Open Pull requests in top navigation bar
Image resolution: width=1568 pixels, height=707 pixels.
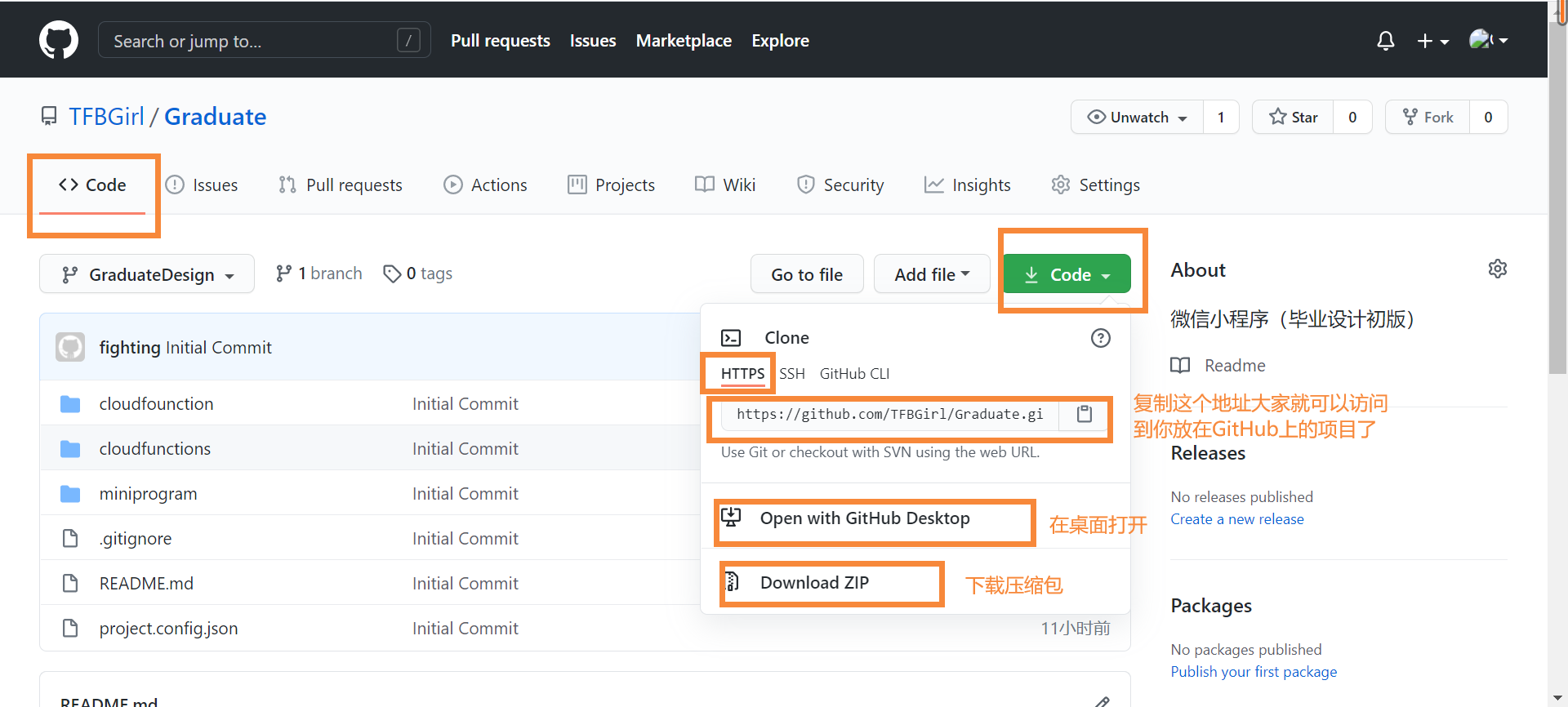tap(500, 40)
